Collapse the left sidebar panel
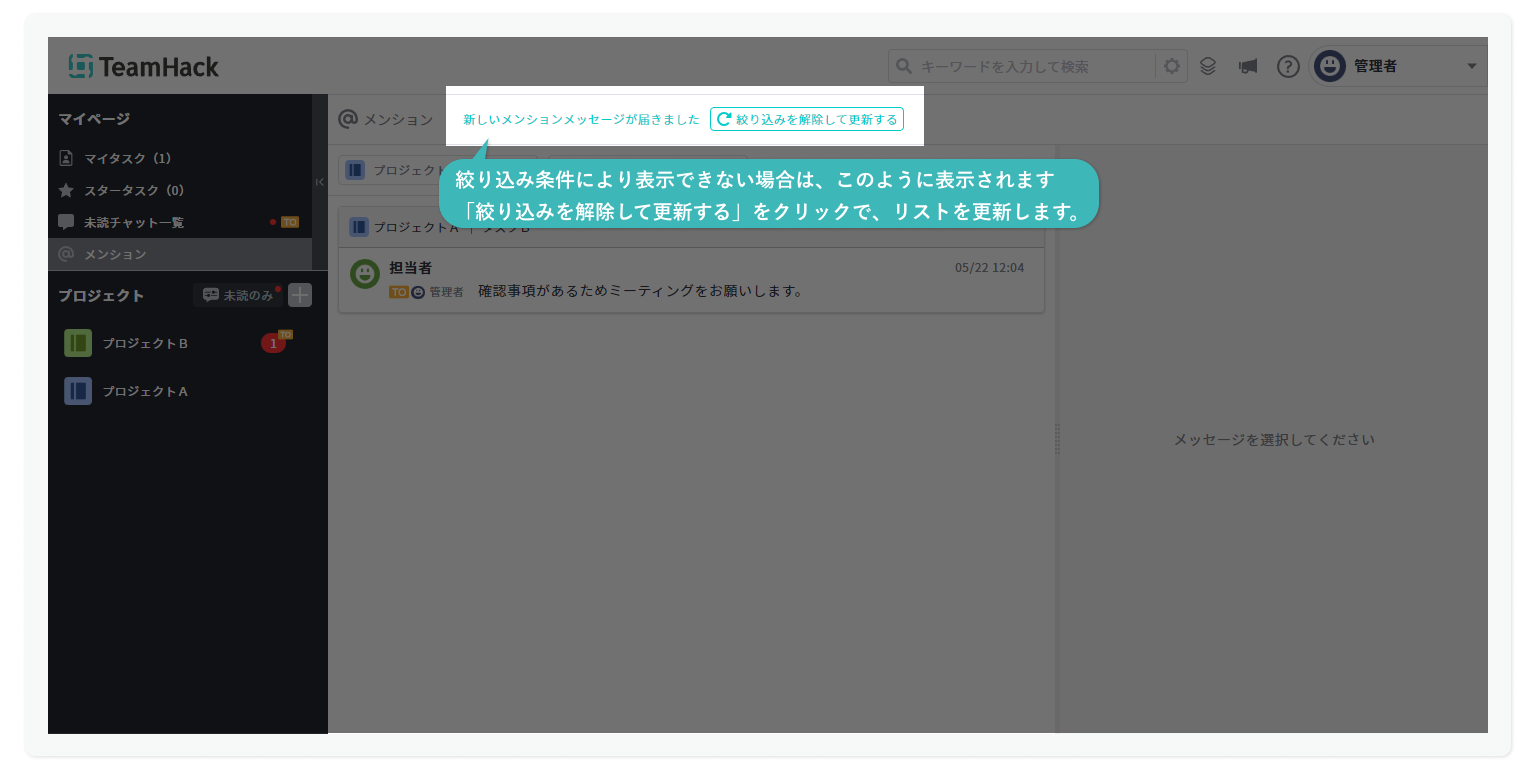1536x771 pixels. (x=320, y=182)
